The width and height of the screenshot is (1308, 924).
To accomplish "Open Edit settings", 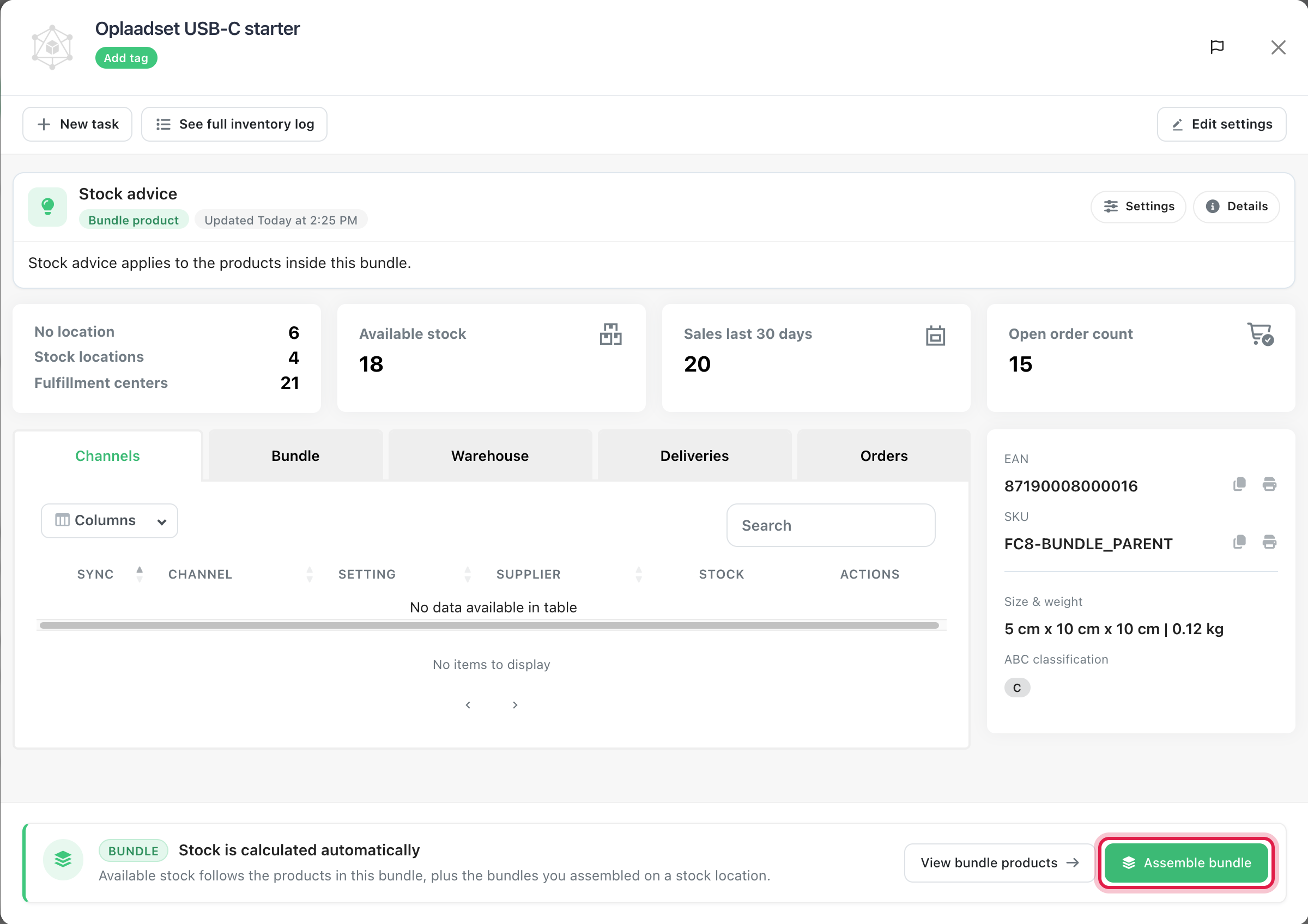I will tap(1221, 124).
